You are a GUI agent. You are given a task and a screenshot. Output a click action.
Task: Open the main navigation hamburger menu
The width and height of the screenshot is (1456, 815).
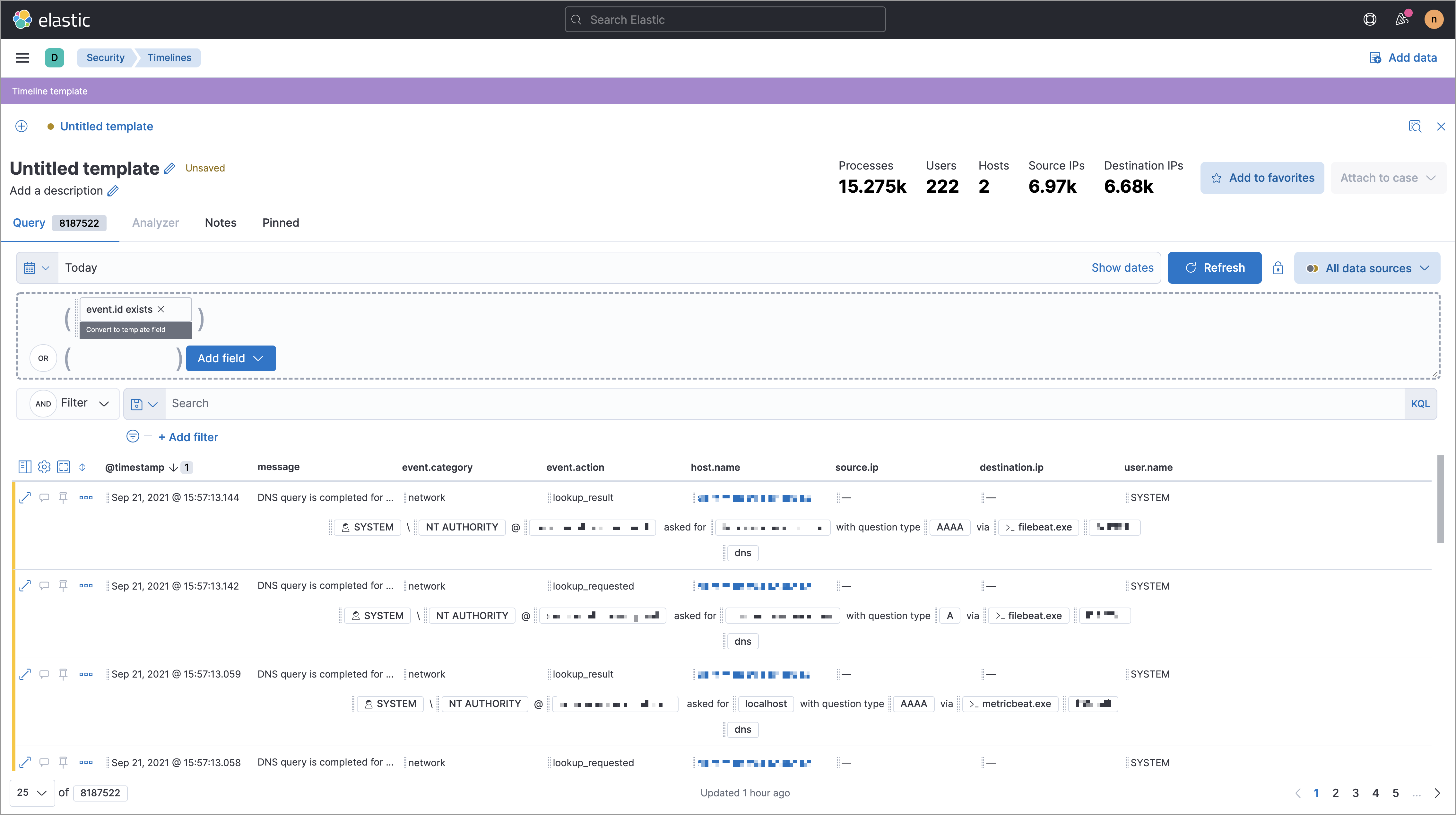[22, 57]
